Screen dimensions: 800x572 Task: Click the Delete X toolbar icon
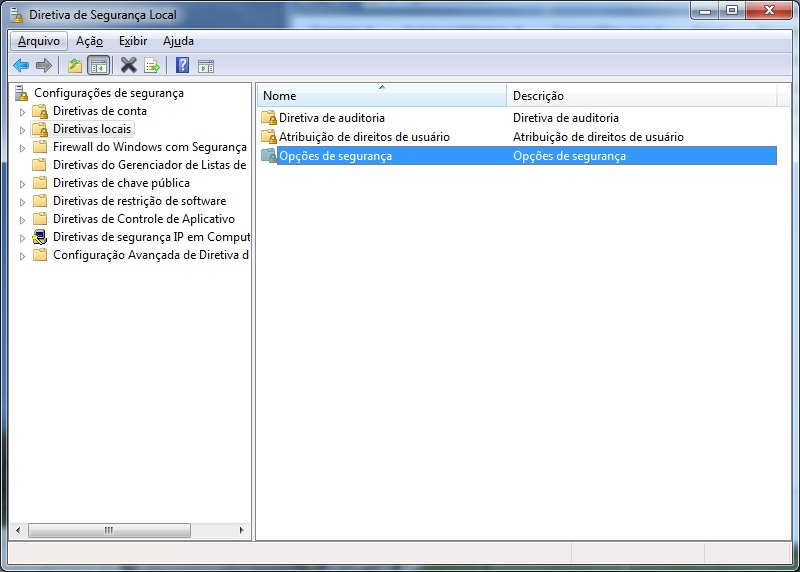[129, 65]
